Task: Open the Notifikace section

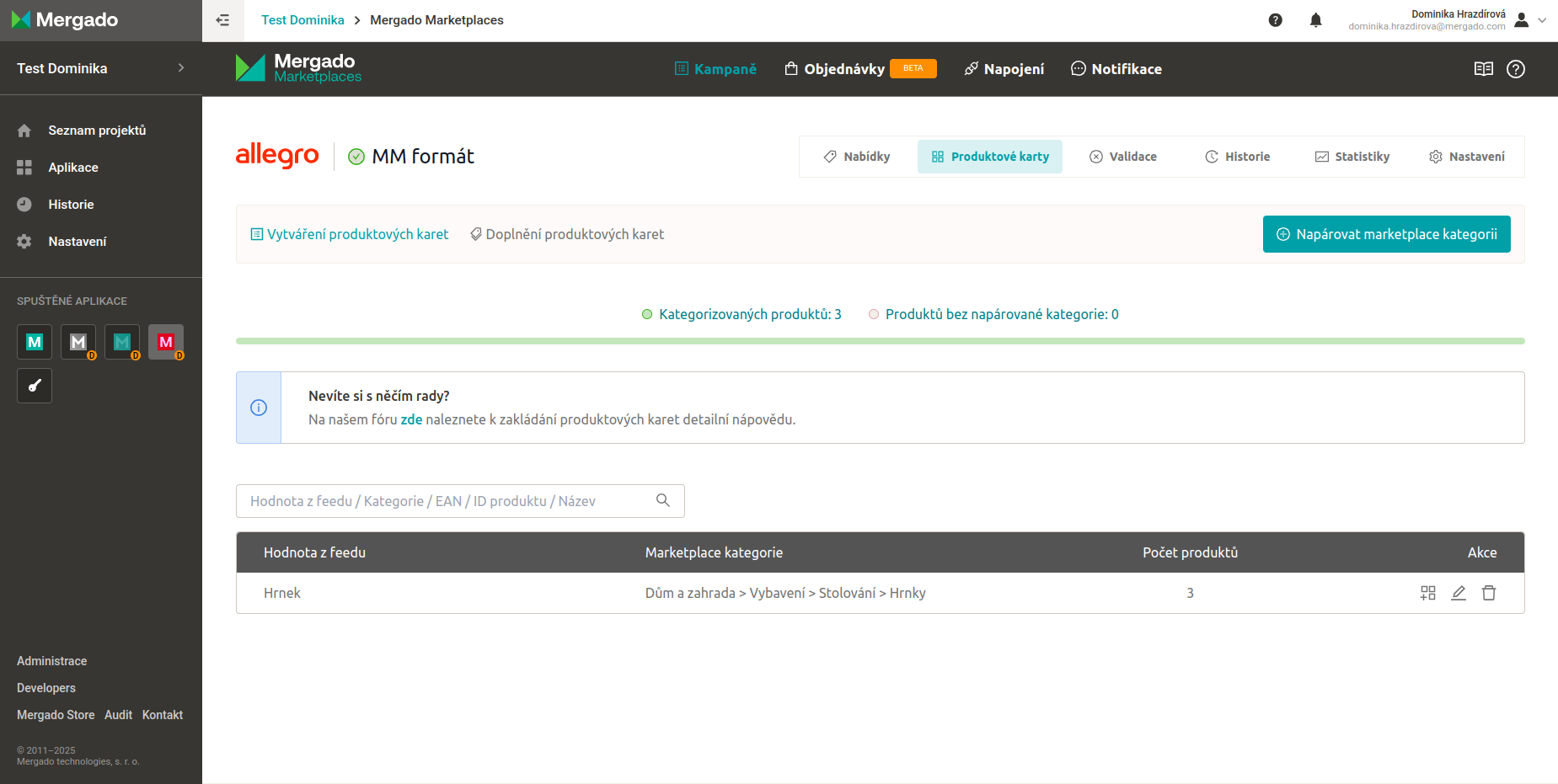Action: (x=1116, y=69)
